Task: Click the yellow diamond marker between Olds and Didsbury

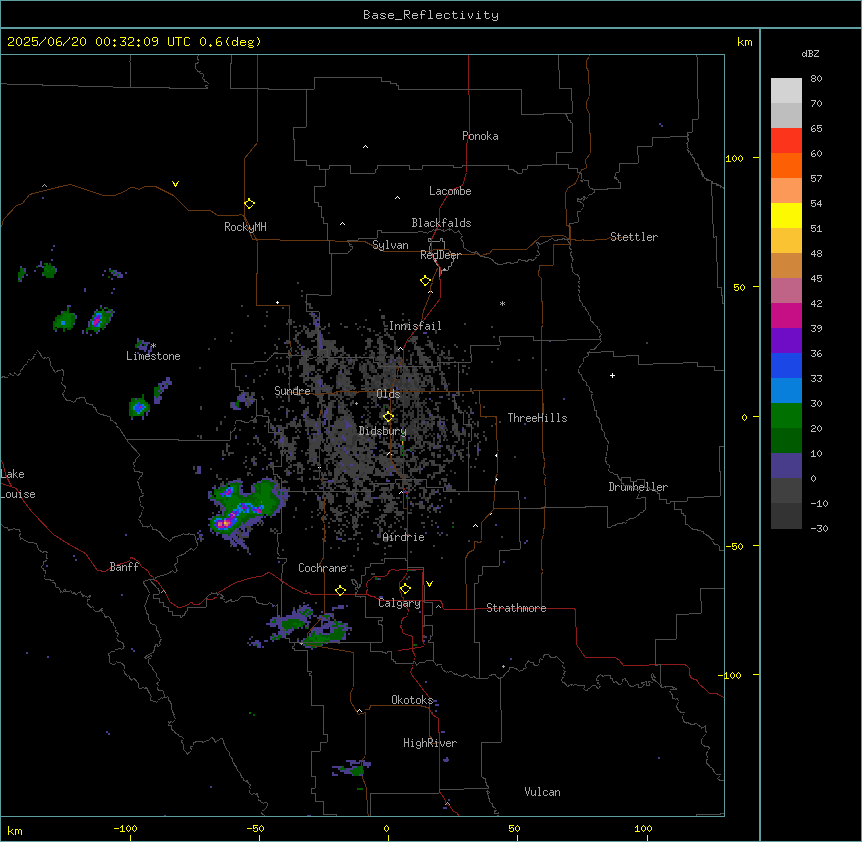Action: point(389,416)
